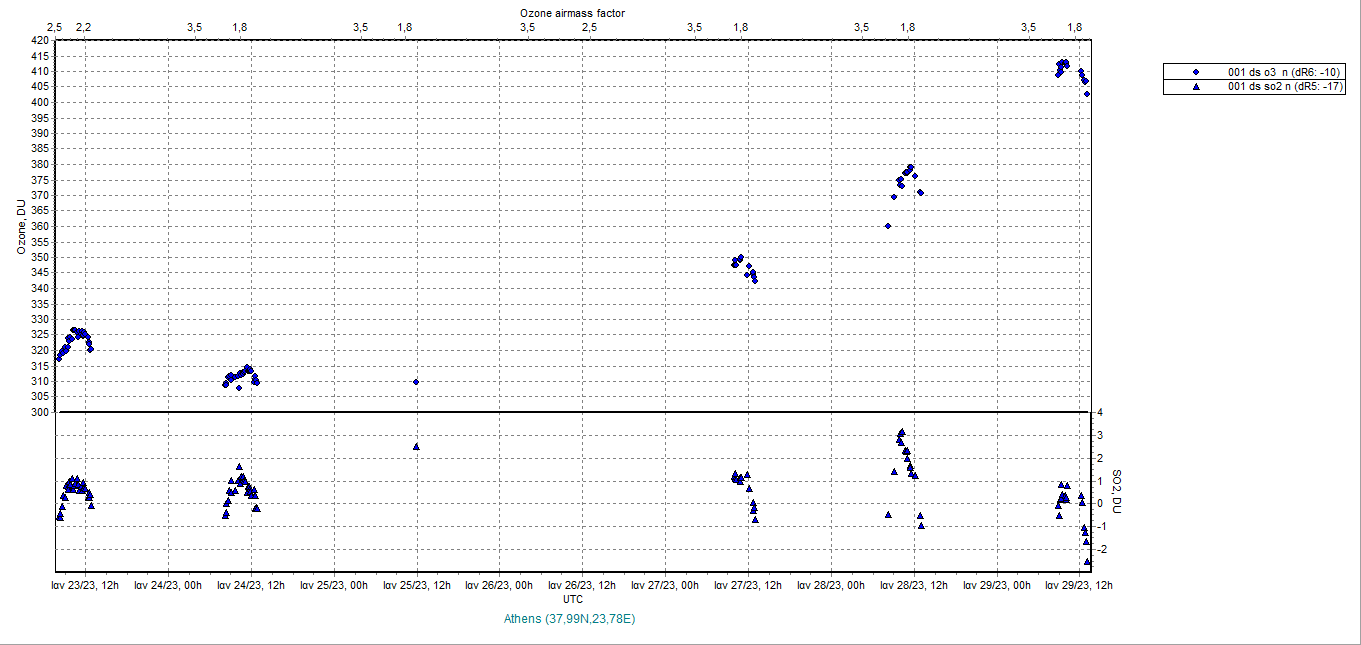Click the 'UTC' bottom axis title
The width and height of the screenshot is (1361, 645).
pos(573,599)
